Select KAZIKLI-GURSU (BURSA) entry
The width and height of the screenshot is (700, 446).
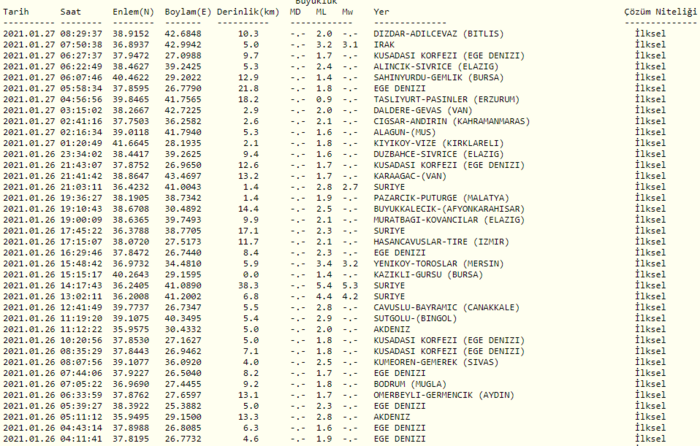pyautogui.click(x=428, y=275)
